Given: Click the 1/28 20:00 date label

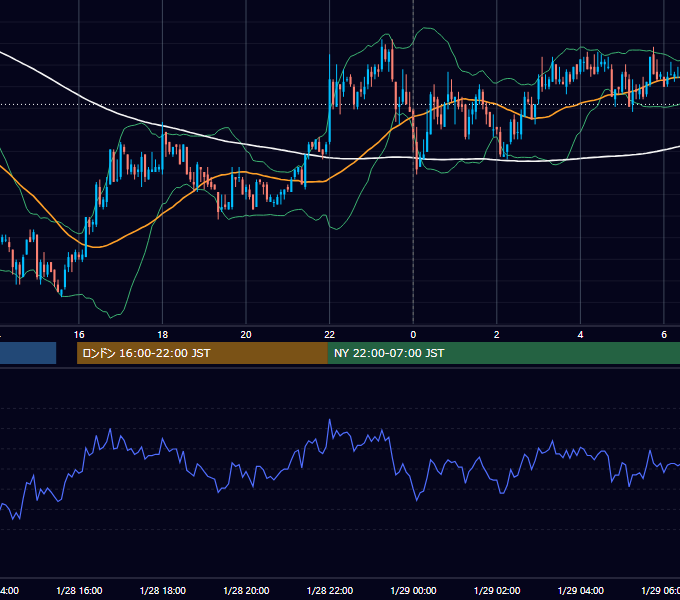Looking at the screenshot, I should point(246,591).
